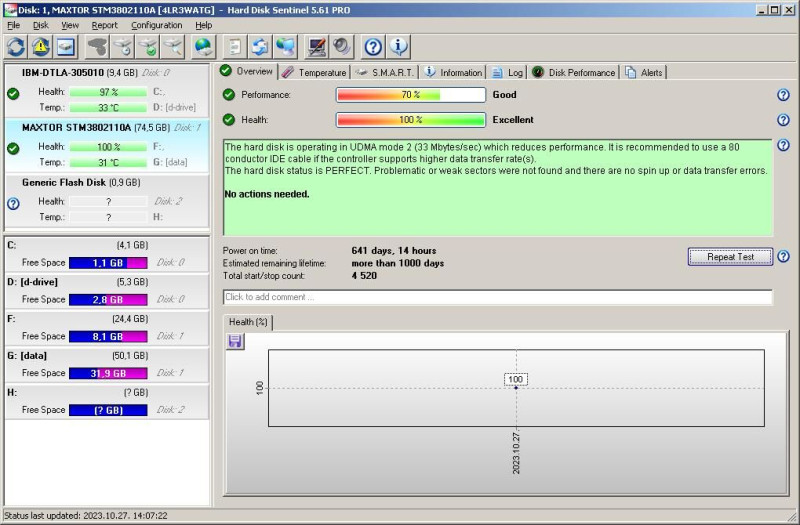This screenshot has width=800, height=525.
Task: Click the floppy save icon on health chart
Action: pos(235,341)
